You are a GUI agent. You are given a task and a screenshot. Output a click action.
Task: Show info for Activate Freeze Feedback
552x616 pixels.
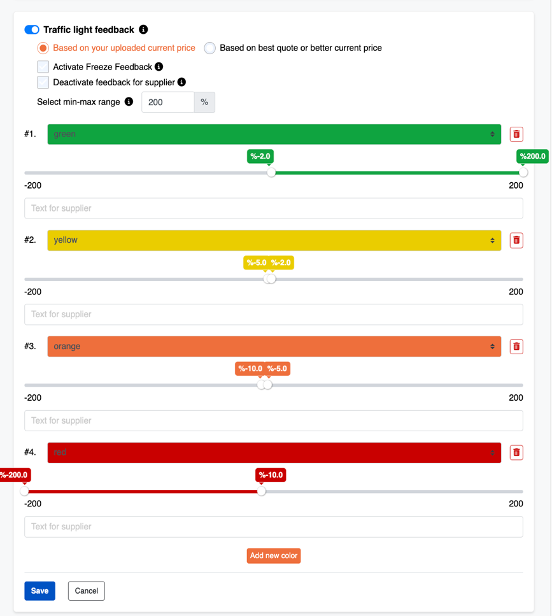(159, 67)
